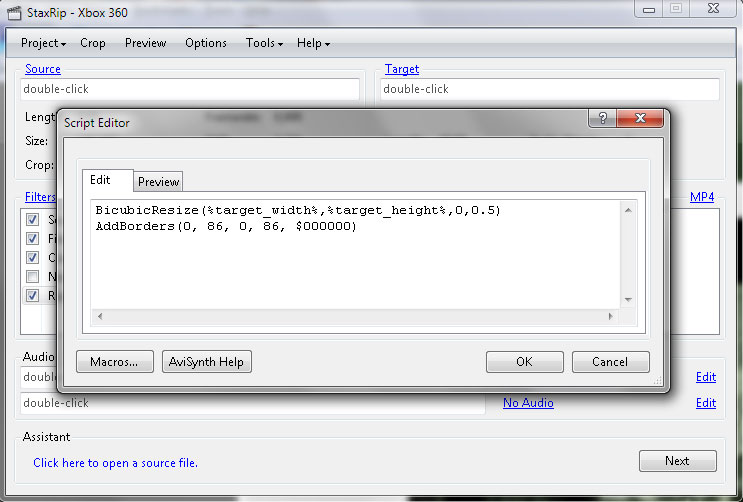This screenshot has height=502, width=743.
Task: Click the script vertical scrollbar down arrow
Action: [628, 300]
